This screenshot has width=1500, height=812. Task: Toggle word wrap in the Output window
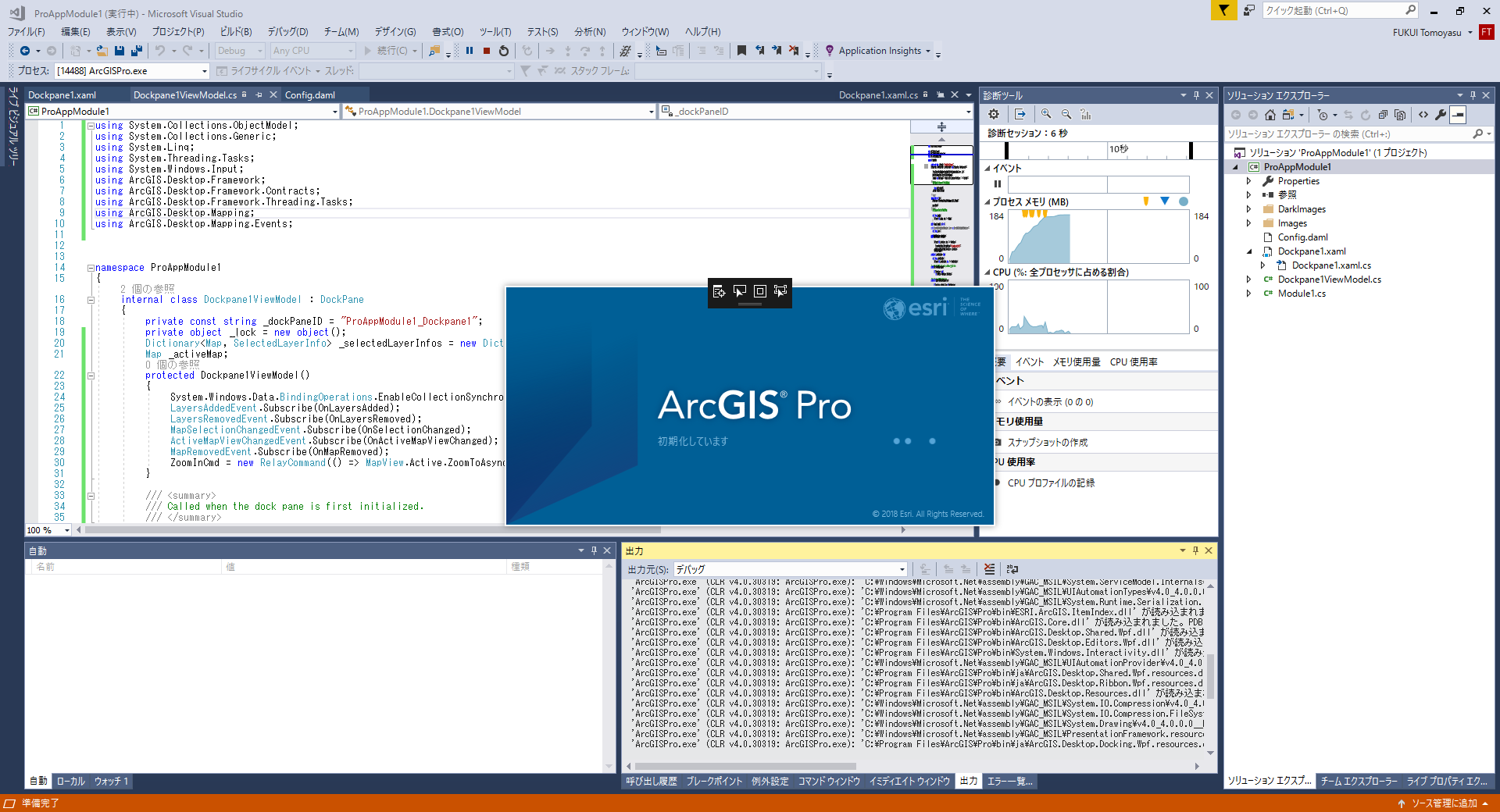pyautogui.click(x=1012, y=569)
